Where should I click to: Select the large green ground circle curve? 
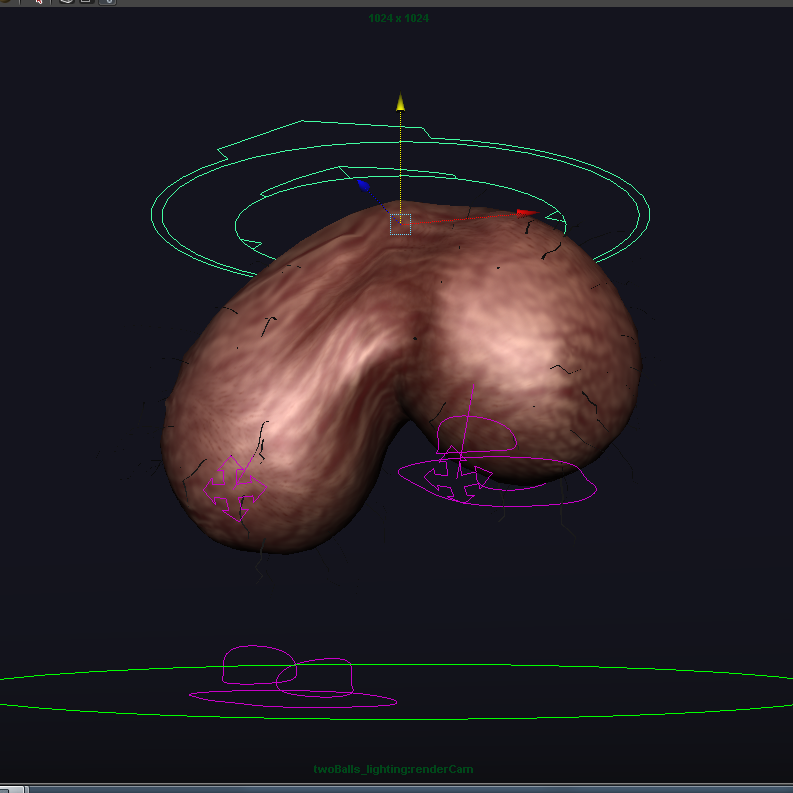coord(396,691)
